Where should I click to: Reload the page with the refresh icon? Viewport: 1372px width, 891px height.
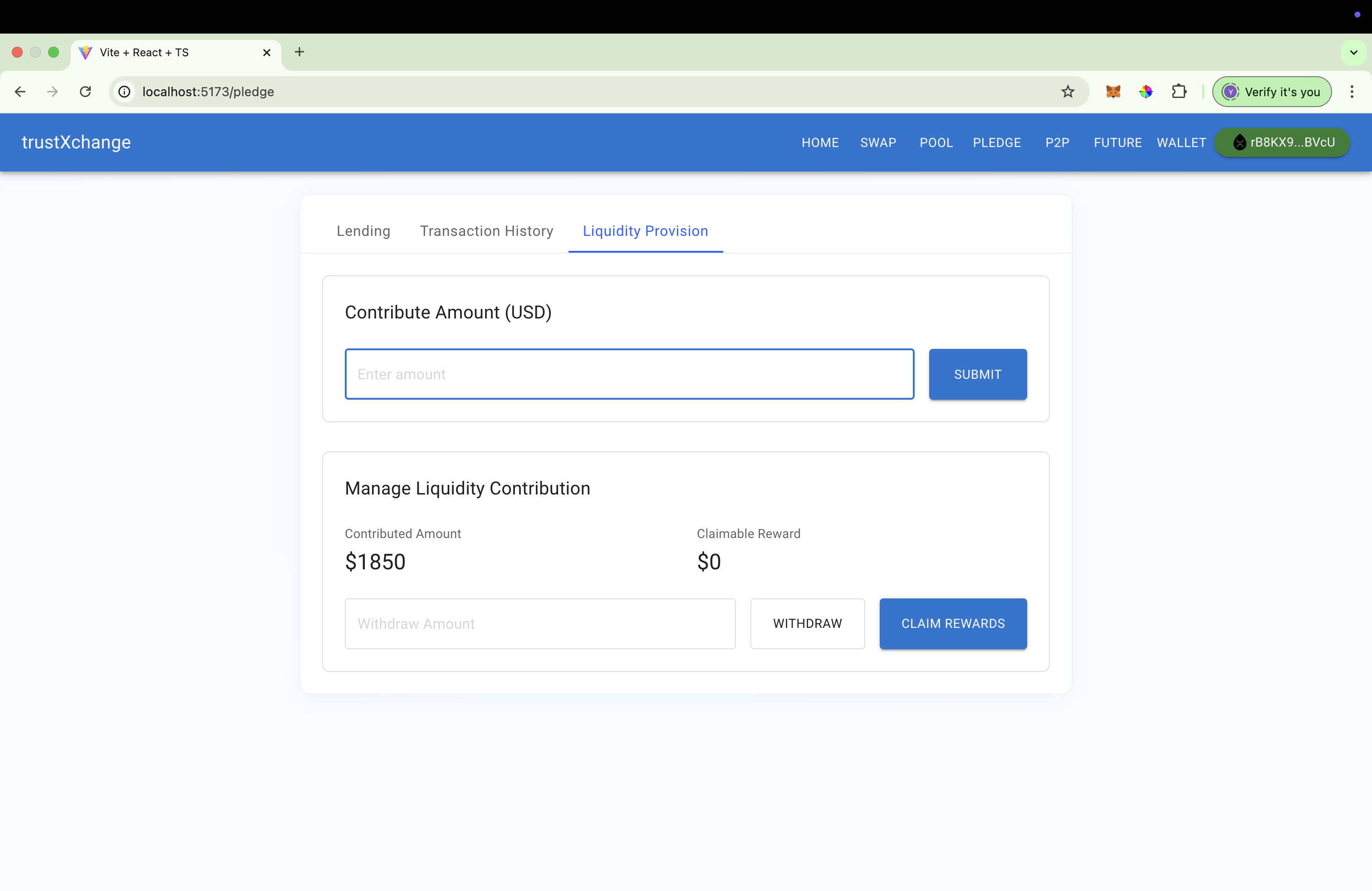(85, 92)
